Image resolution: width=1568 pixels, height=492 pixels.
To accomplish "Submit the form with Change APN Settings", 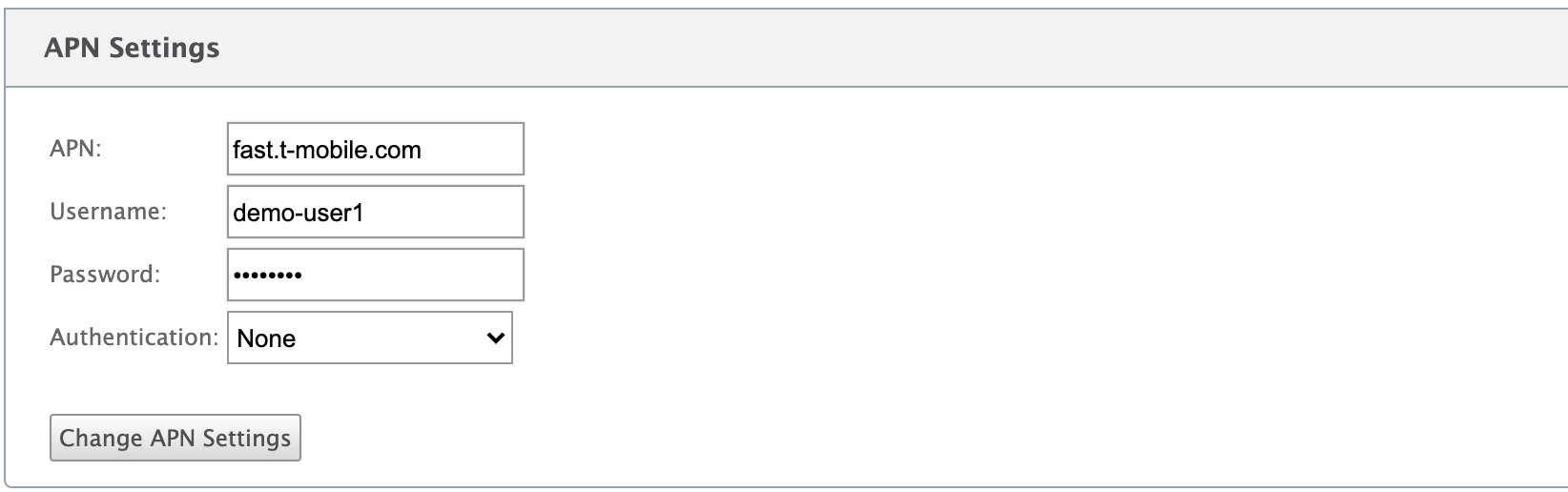I will 175,438.
